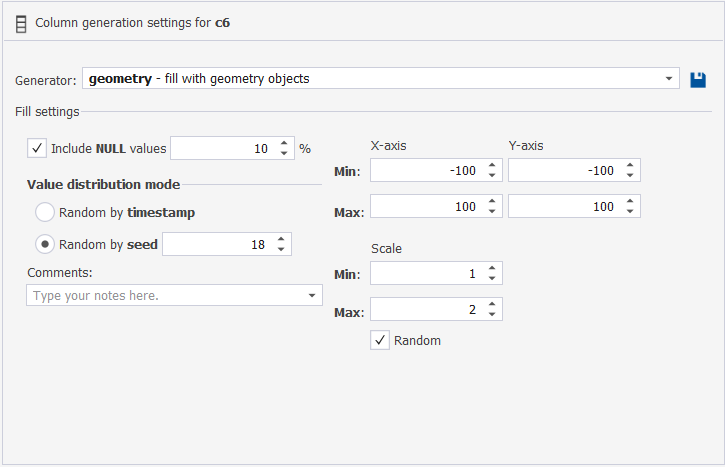Increase X-axis Max value
The width and height of the screenshot is (725, 467).
tap(492, 201)
